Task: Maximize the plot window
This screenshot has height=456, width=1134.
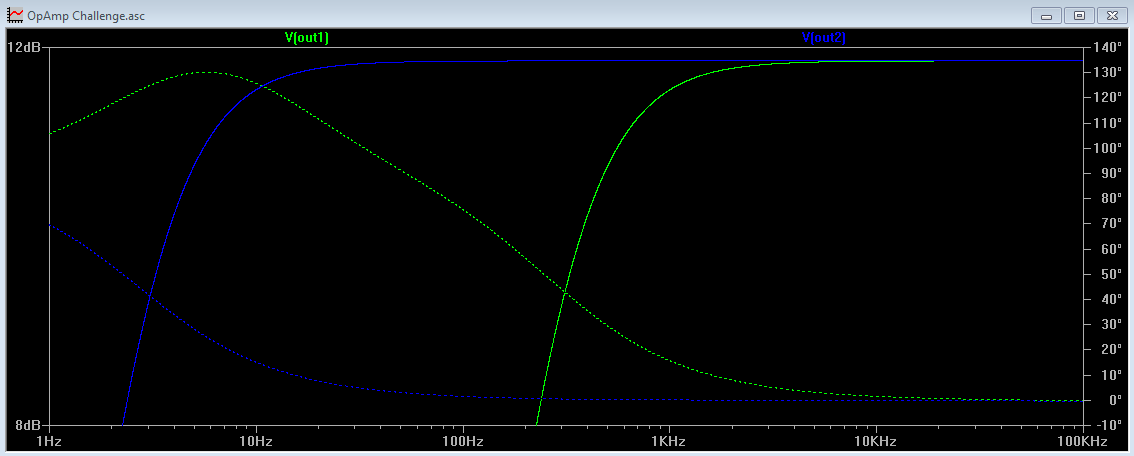Action: [1080, 15]
